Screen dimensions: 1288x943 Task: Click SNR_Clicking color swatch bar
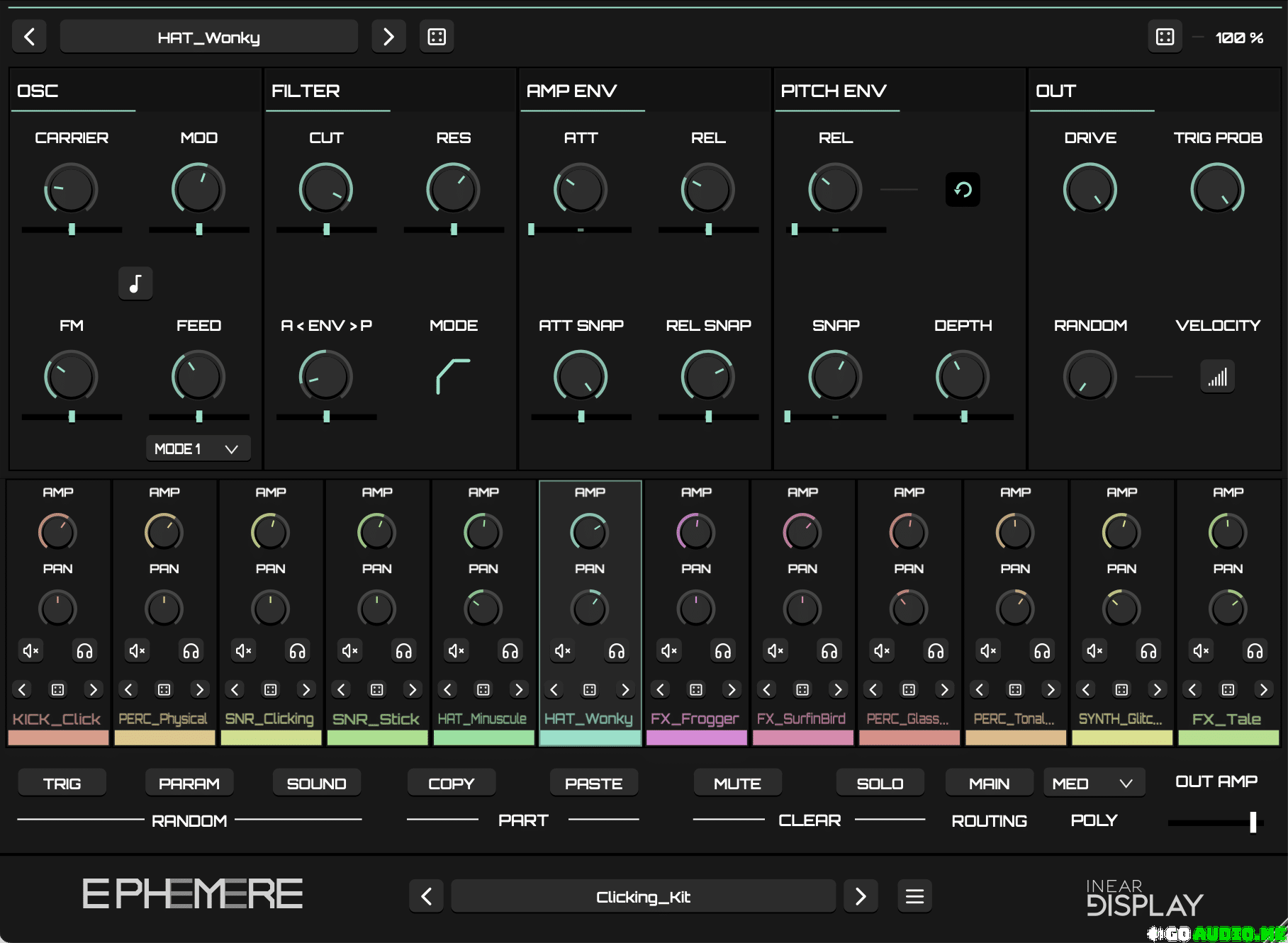click(271, 738)
